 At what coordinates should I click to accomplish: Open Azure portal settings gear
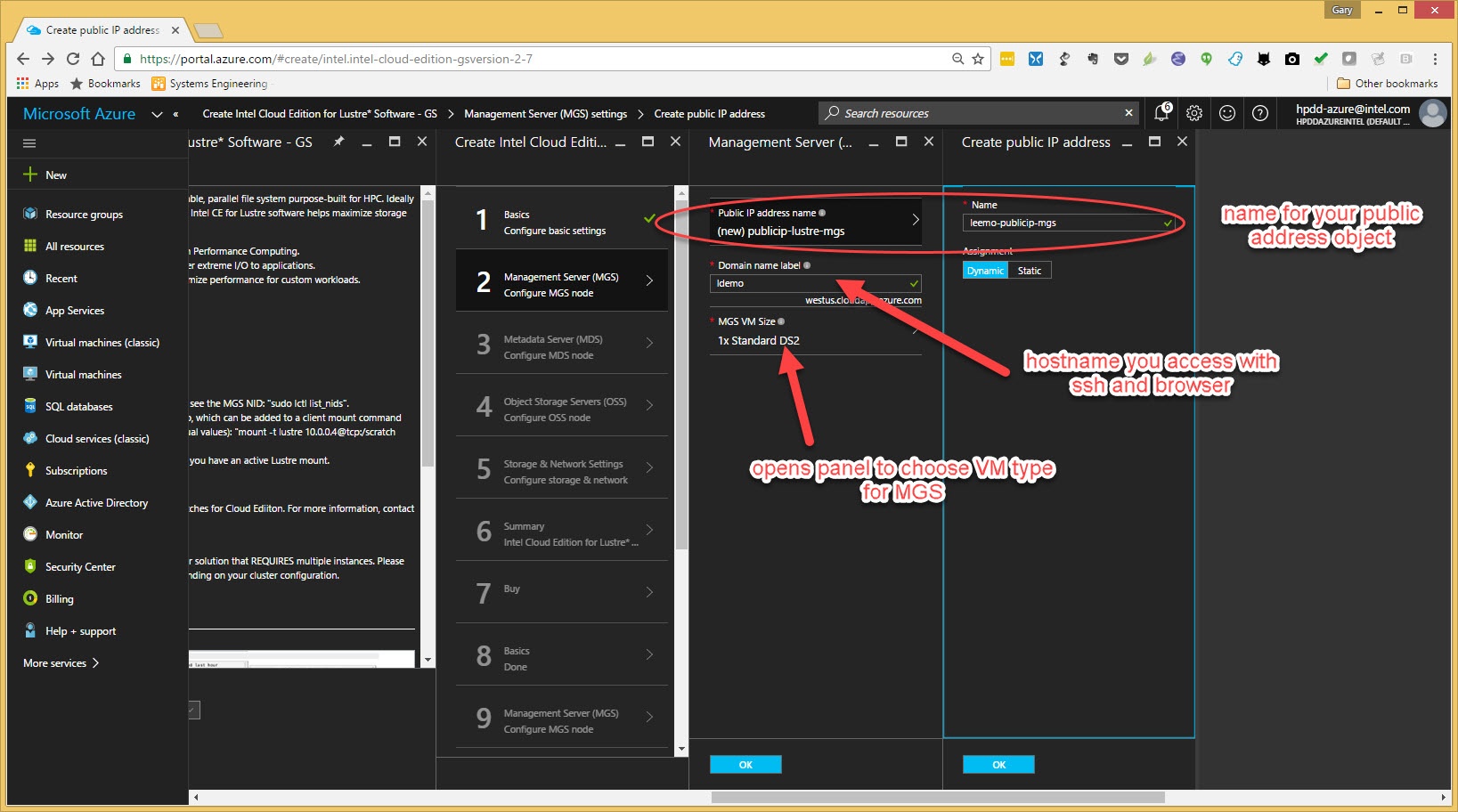pos(1194,113)
